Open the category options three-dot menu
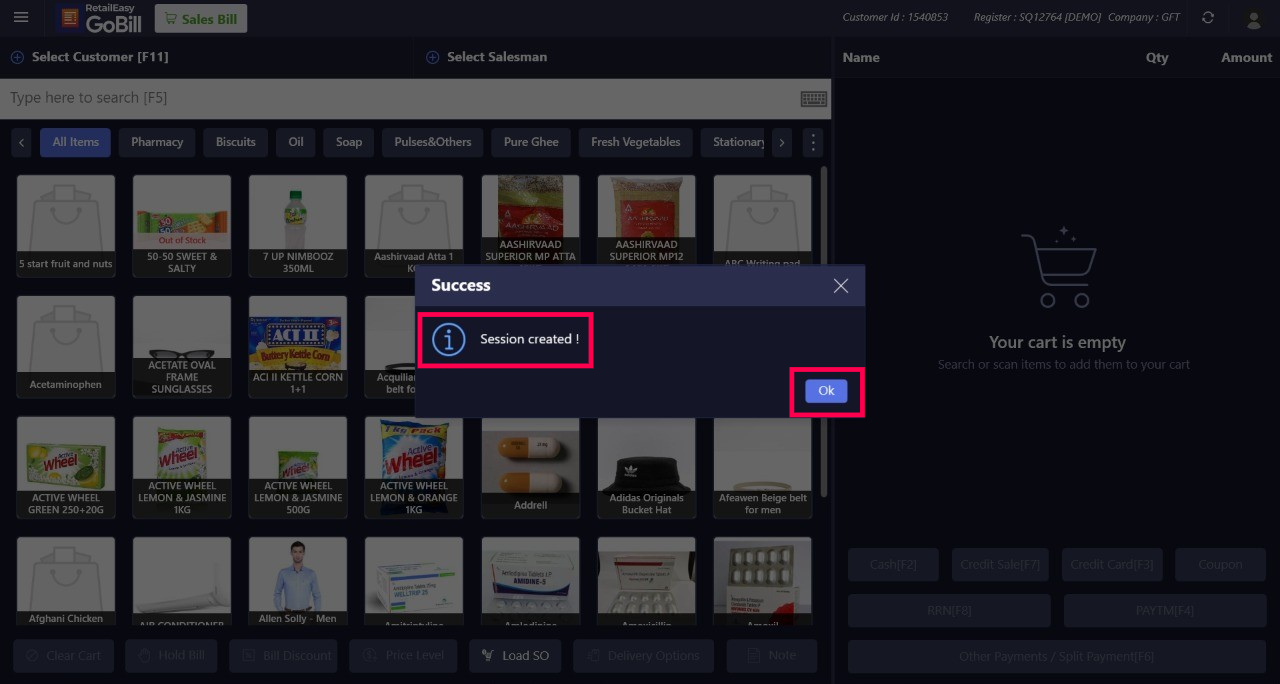1280x684 pixels. click(813, 142)
